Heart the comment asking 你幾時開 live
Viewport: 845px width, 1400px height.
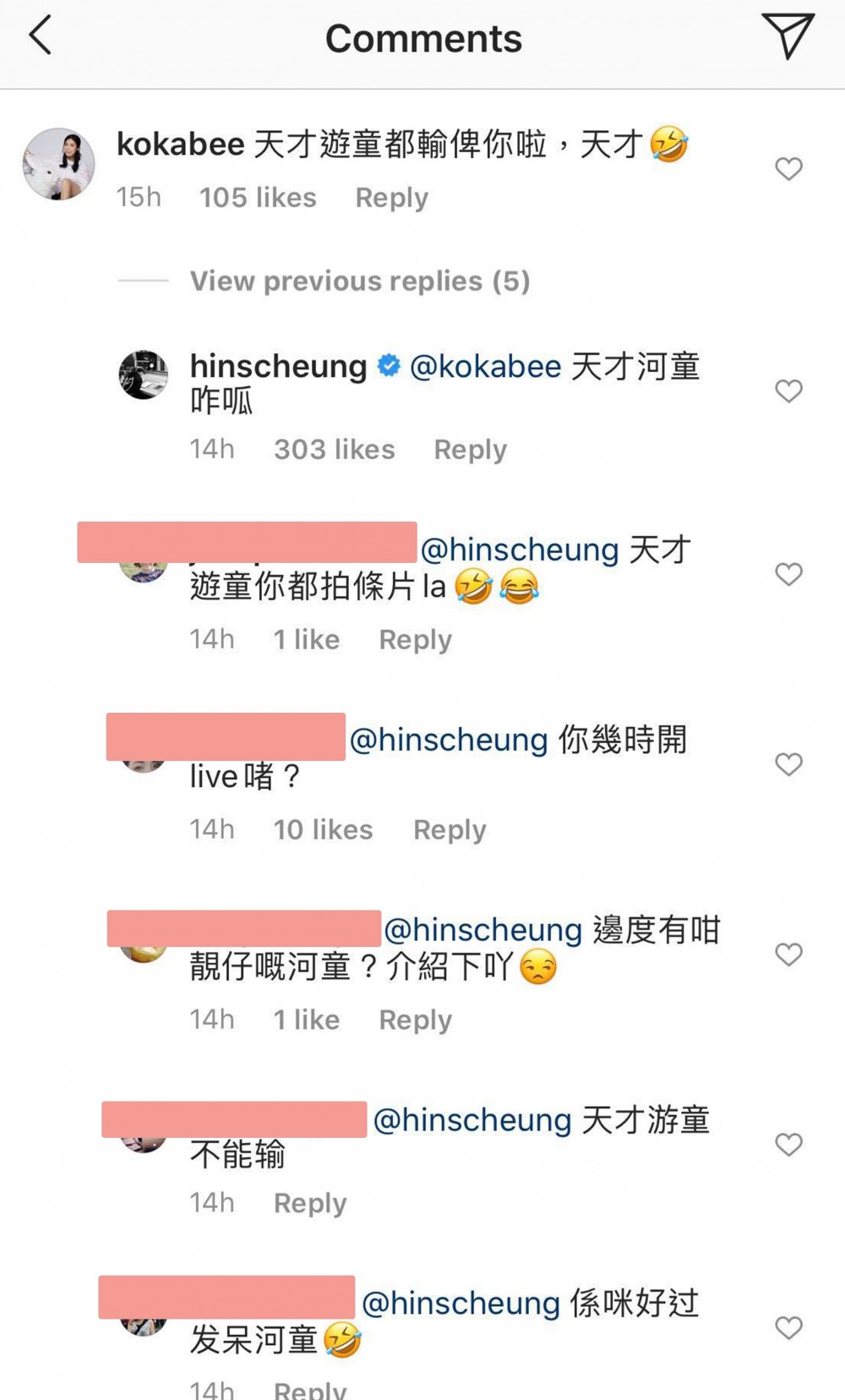(x=788, y=764)
